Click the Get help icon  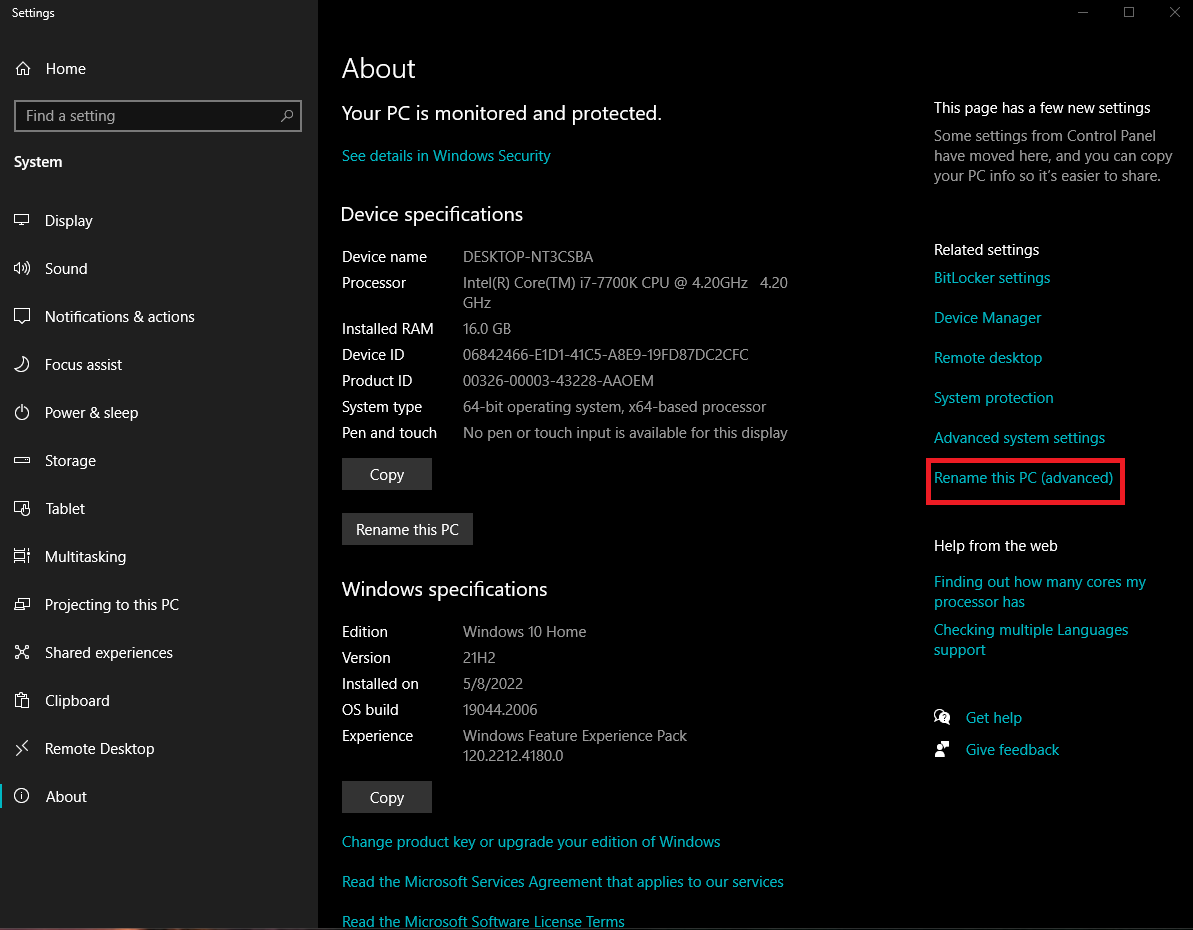click(942, 718)
